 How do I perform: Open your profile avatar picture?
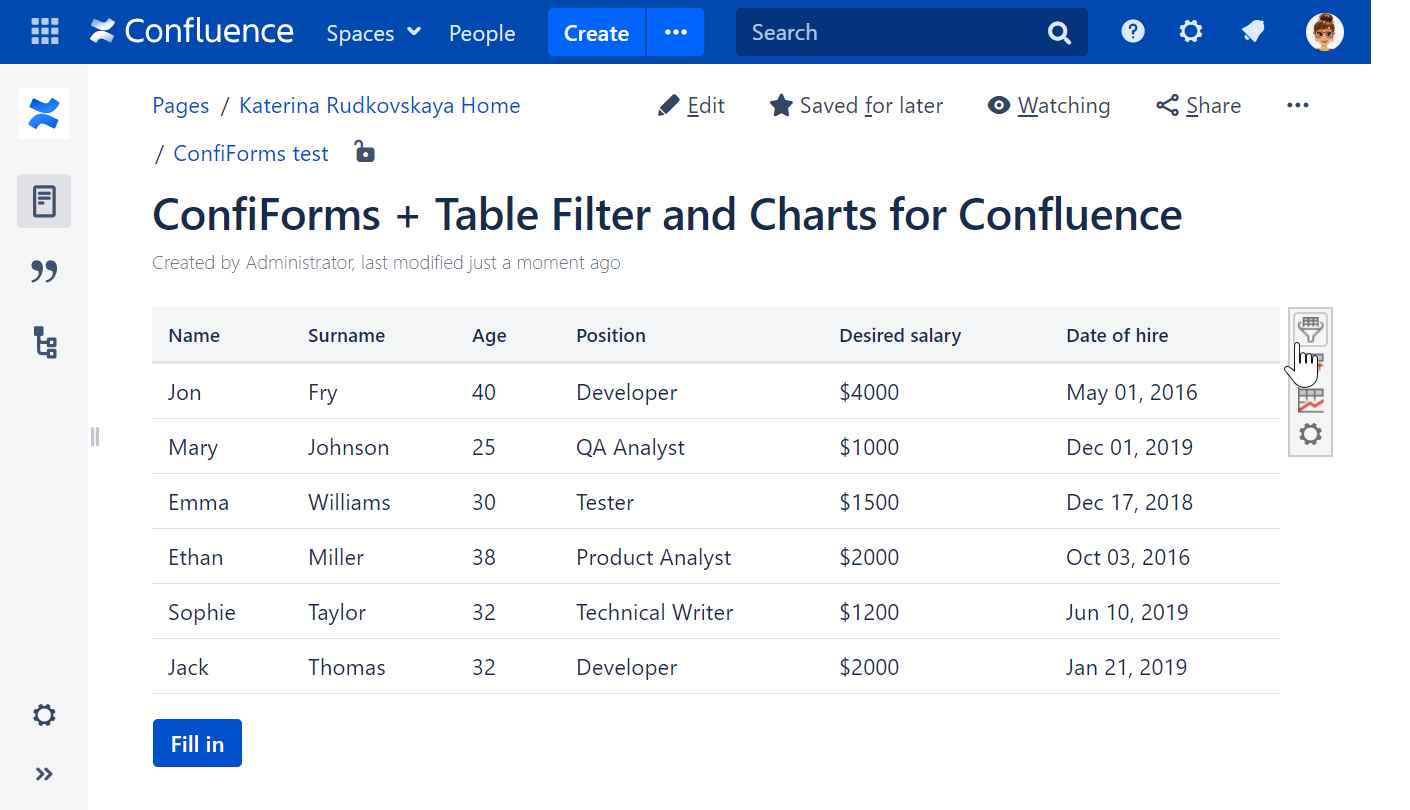[x=1324, y=31]
